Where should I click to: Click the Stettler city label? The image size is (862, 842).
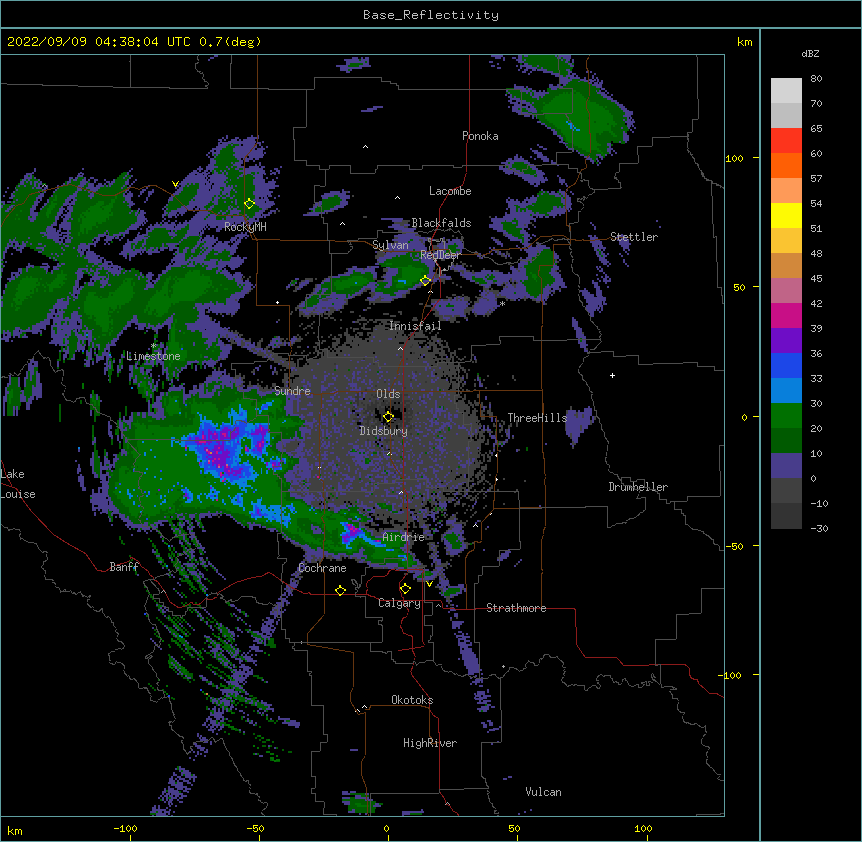point(634,237)
